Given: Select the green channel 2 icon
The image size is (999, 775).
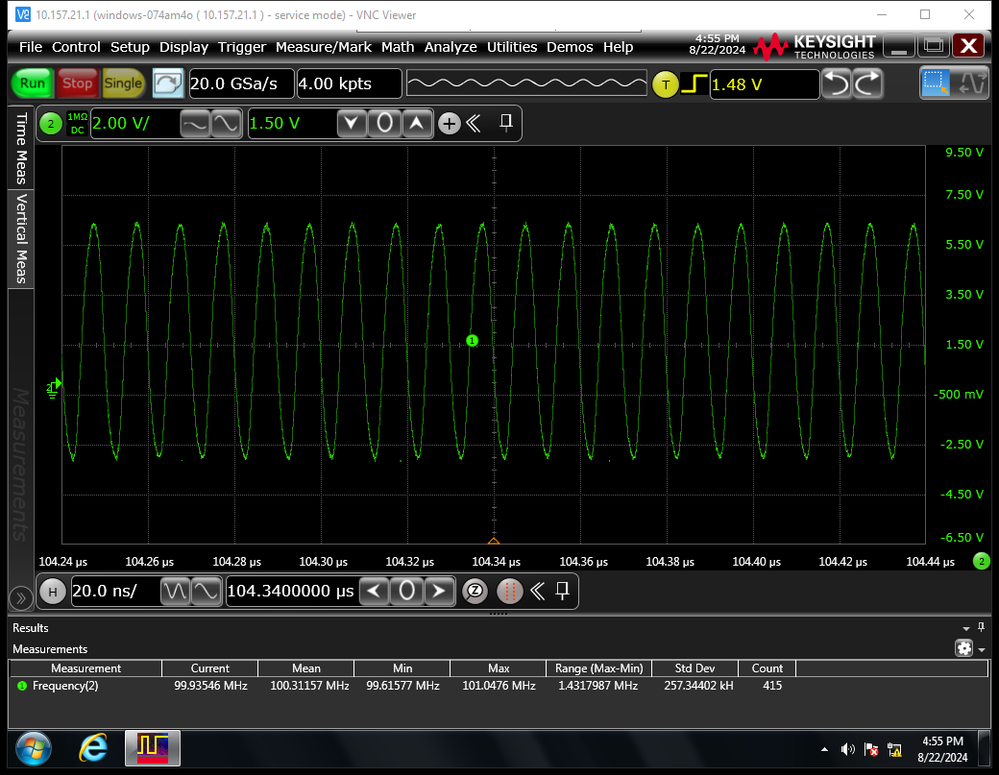Looking at the screenshot, I should tap(50, 123).
